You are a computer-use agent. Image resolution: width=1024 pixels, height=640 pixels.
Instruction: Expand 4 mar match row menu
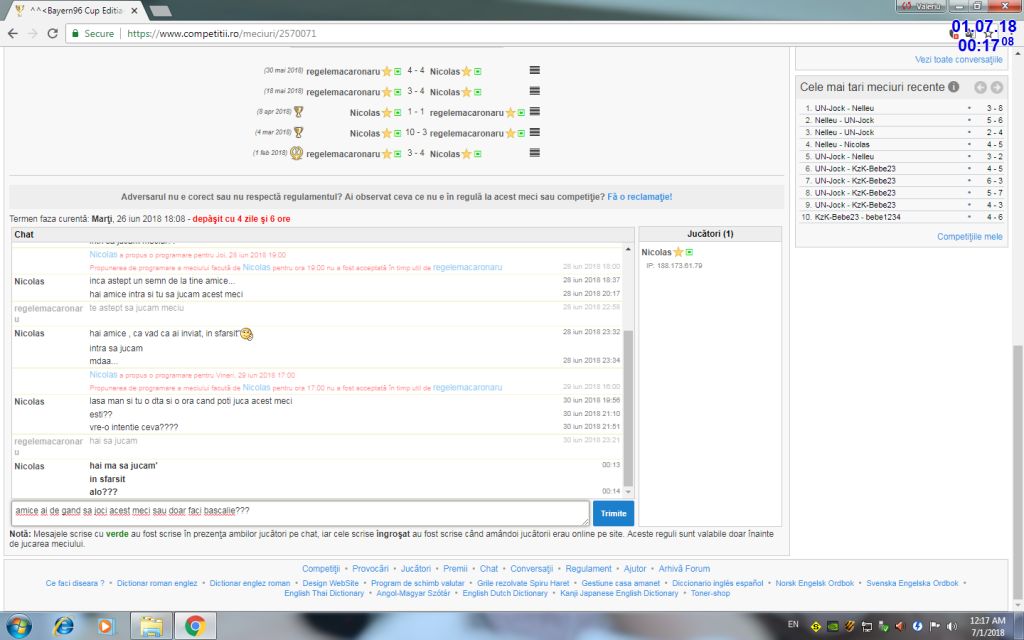tap(534, 132)
